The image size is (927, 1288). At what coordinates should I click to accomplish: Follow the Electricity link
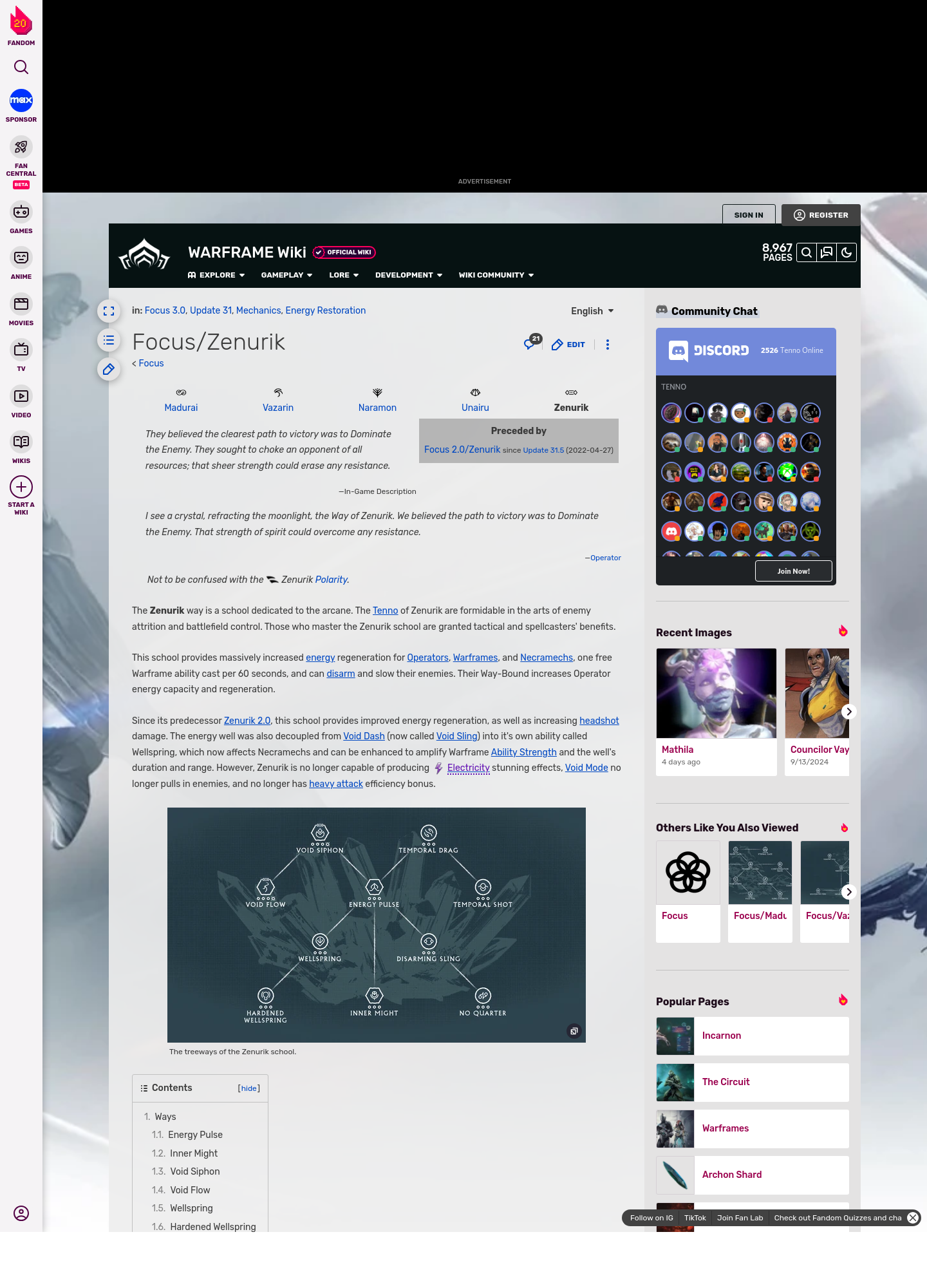click(468, 768)
